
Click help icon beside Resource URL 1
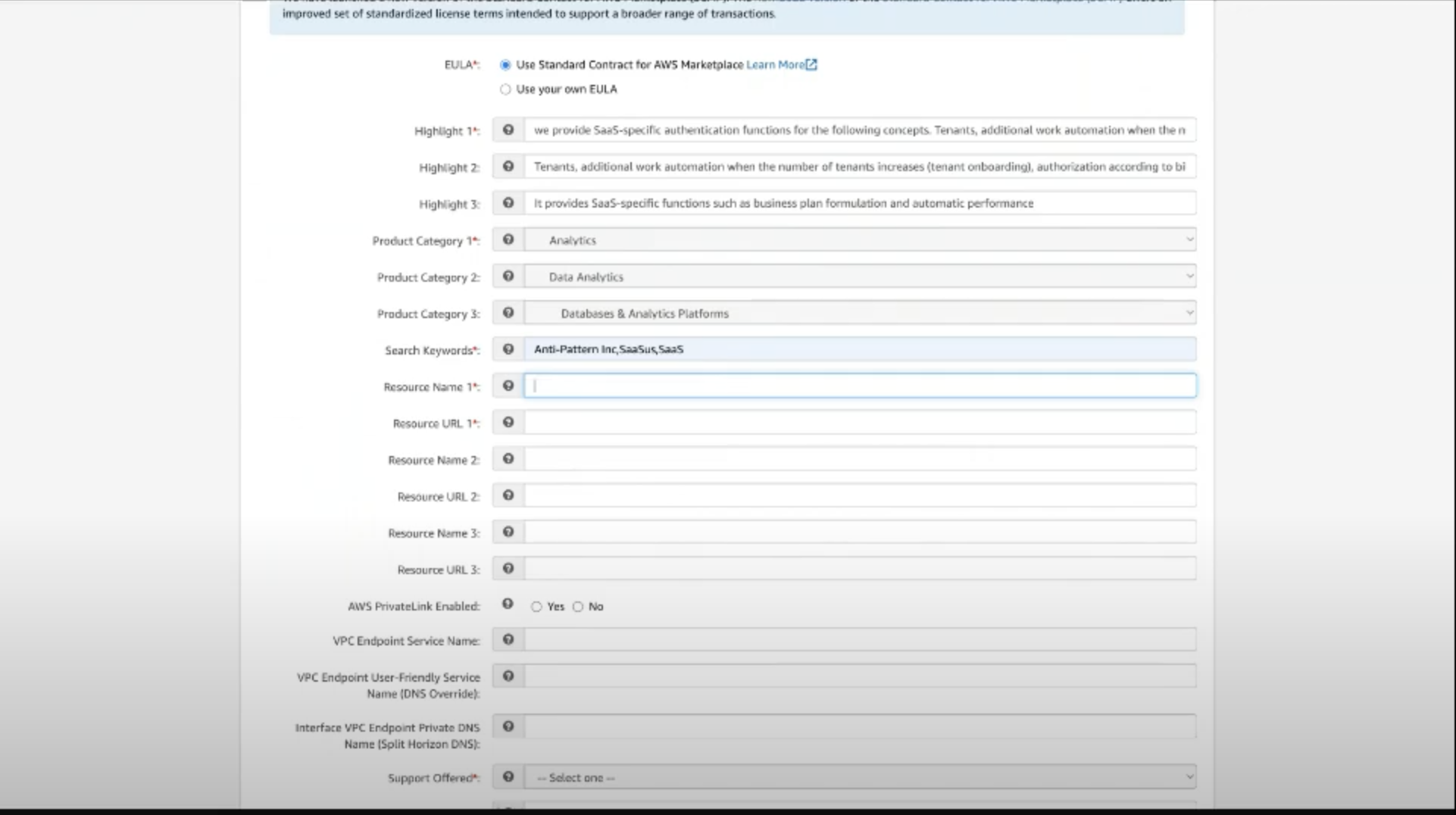click(508, 422)
